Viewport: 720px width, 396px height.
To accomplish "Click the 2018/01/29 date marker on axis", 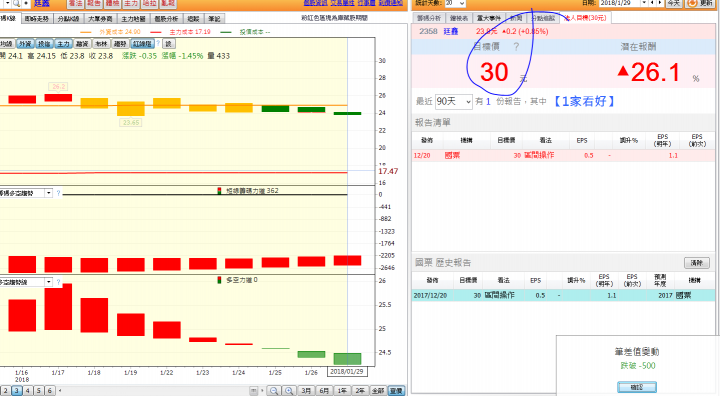I will (x=347, y=371).
